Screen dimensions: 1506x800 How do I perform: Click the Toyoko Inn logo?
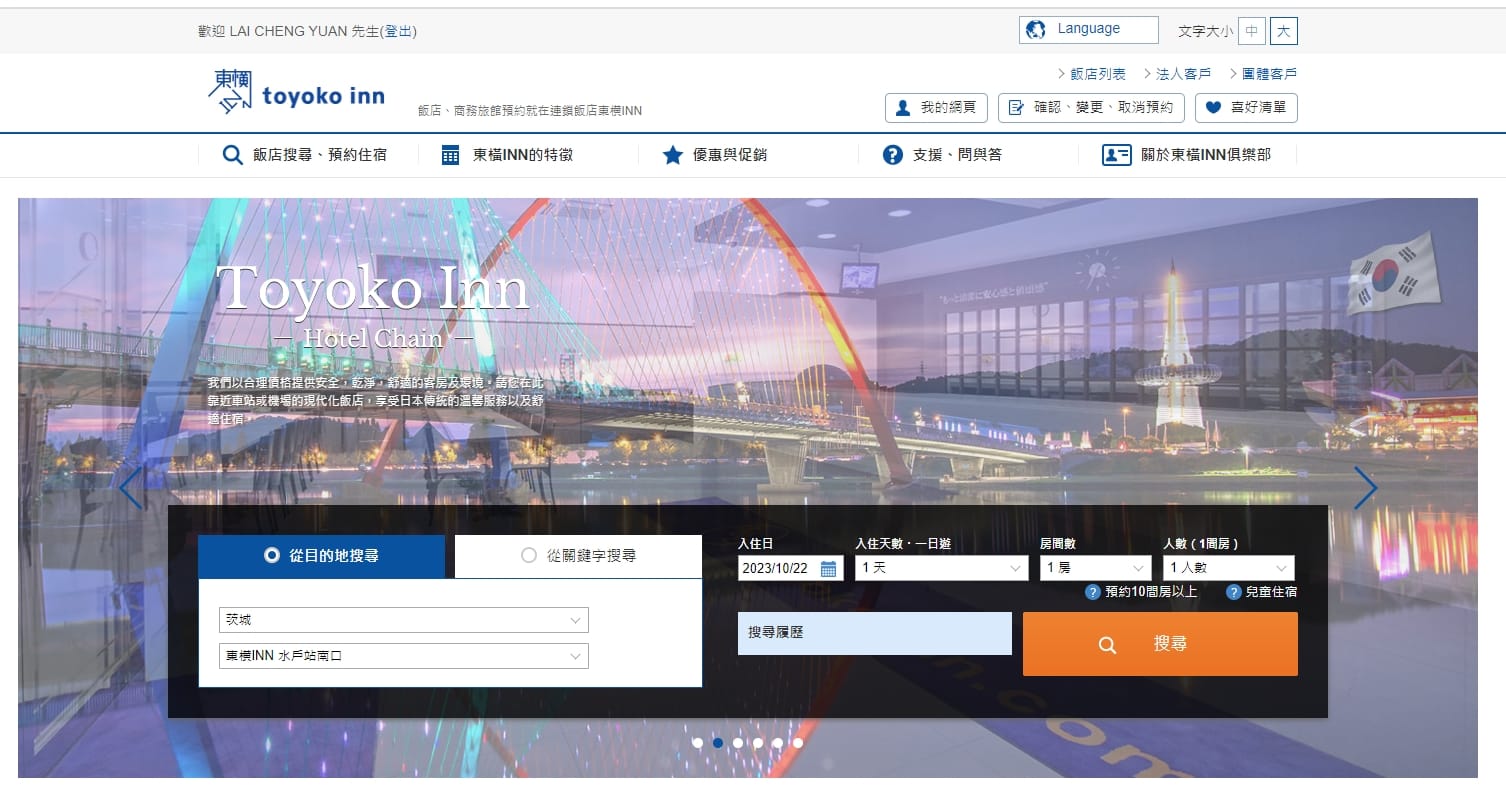(297, 92)
